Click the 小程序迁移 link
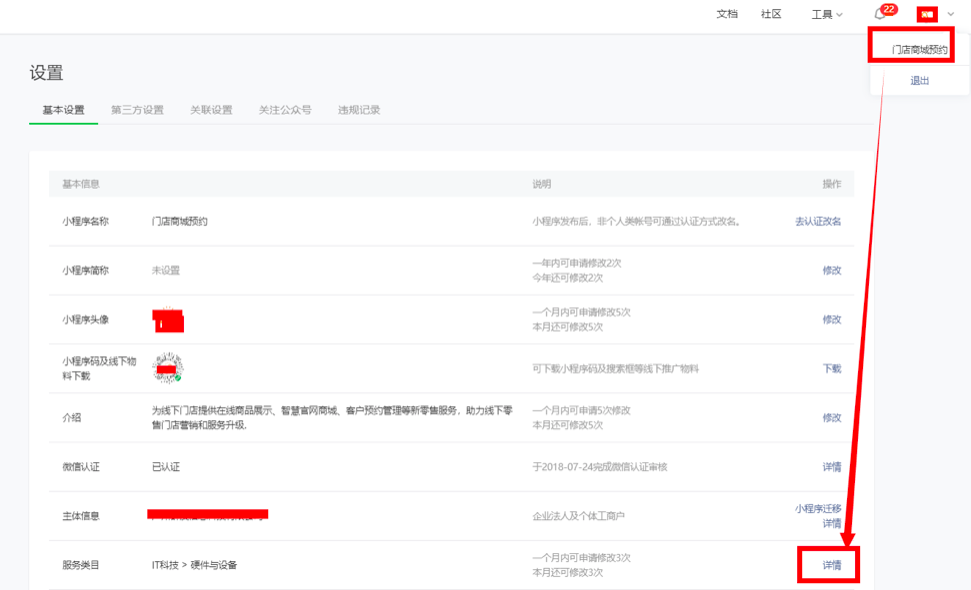Viewport: 971px width, 590px height. click(x=817, y=508)
